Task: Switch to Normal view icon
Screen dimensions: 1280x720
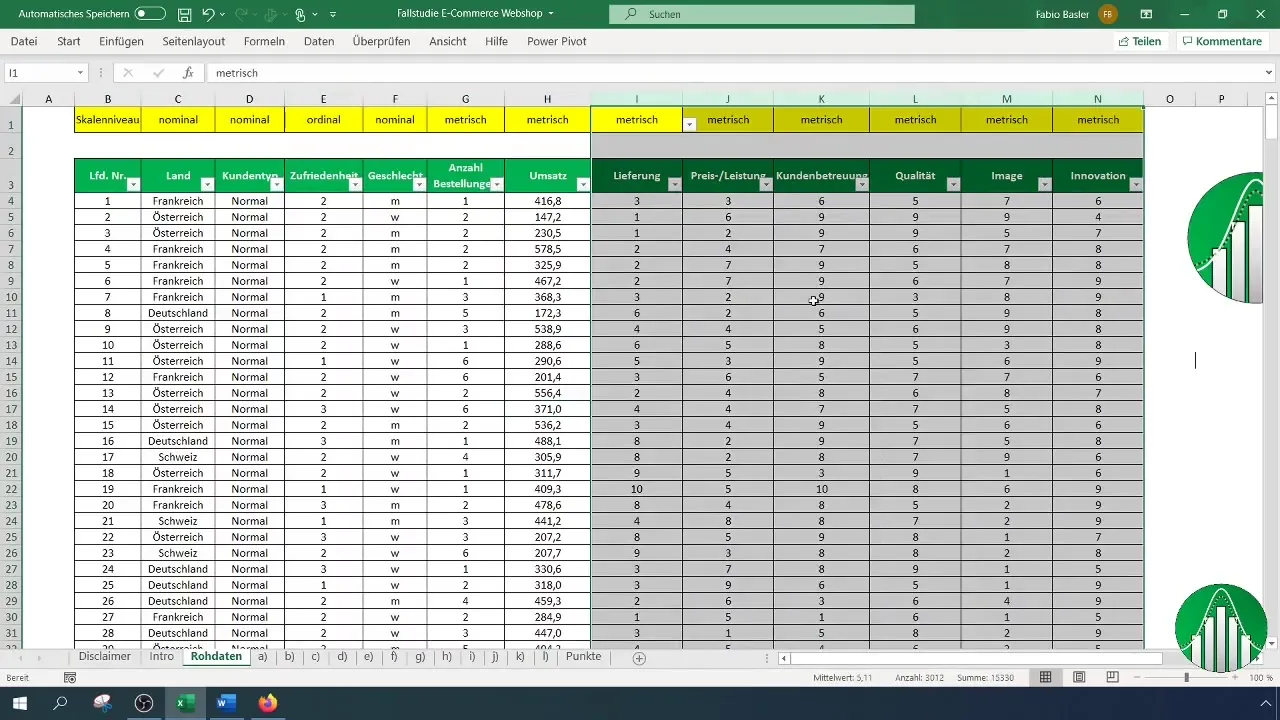Action: pyautogui.click(x=1045, y=677)
